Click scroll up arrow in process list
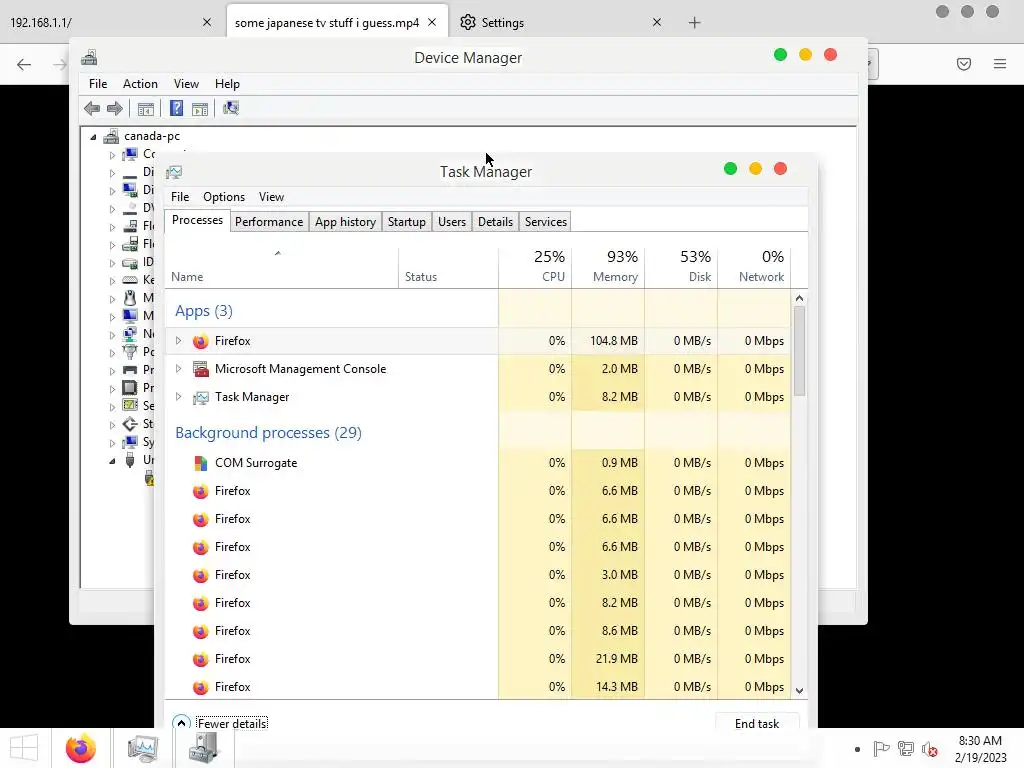Screen dimensions: 1024x768 (x=799, y=298)
